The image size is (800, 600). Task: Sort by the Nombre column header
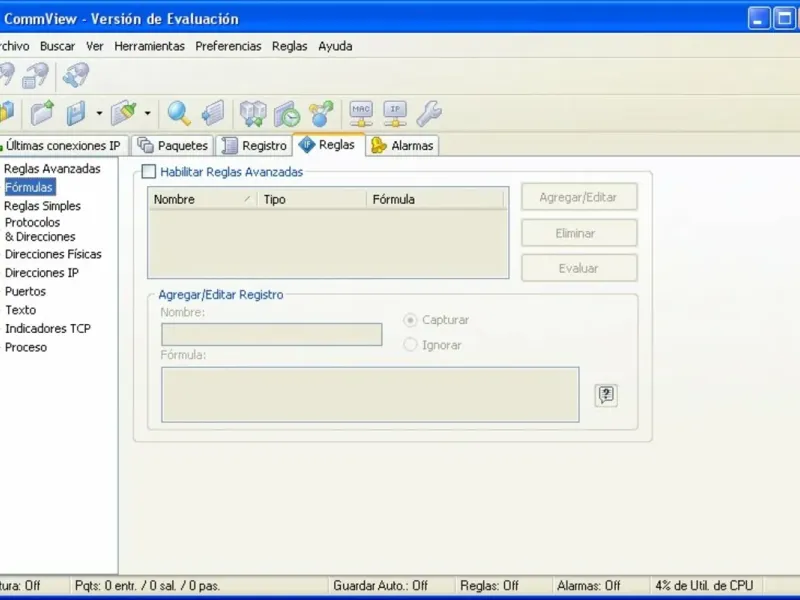203,199
